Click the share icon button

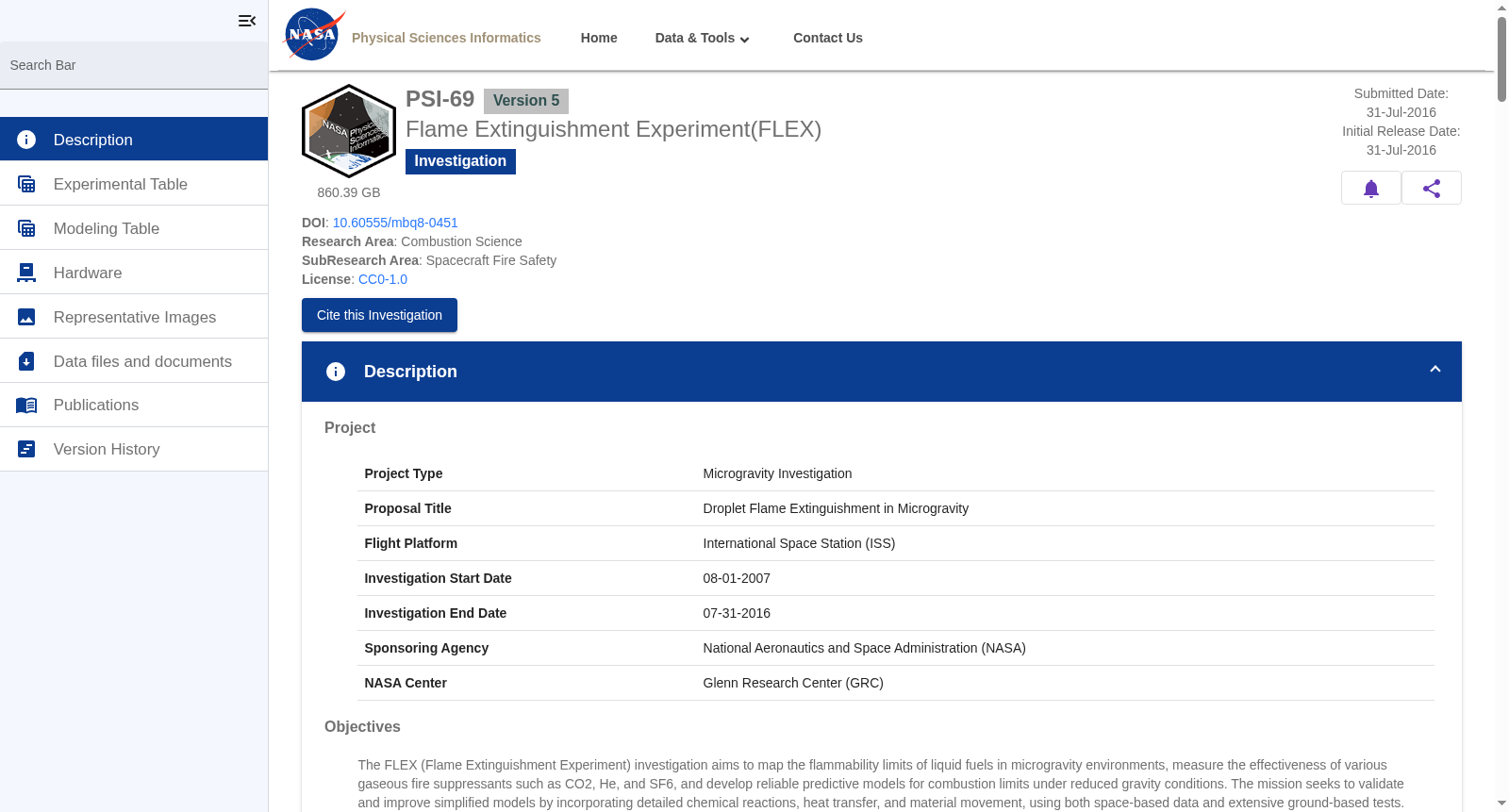click(1432, 188)
